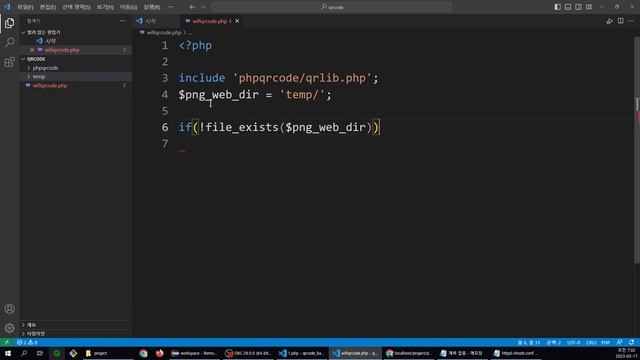
Task: Collapse the QRCODE folder section
Action: tap(23, 59)
